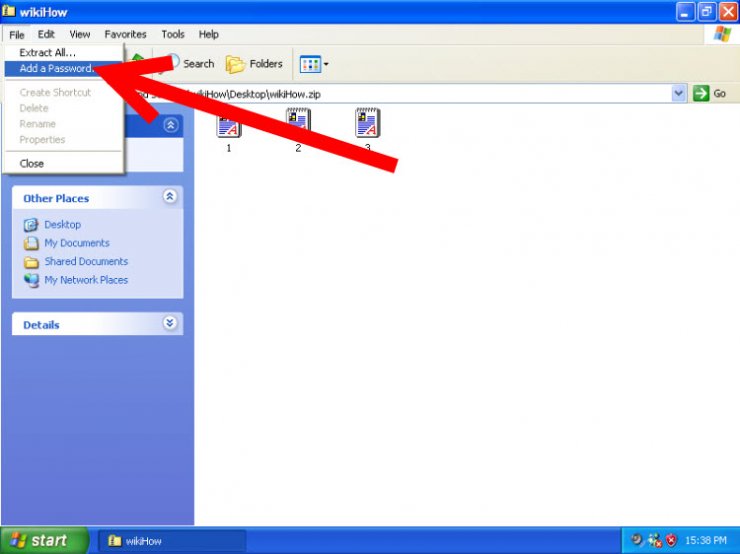Image resolution: width=740 pixels, height=554 pixels.
Task: Click the security shield tray icon
Action: 671,540
